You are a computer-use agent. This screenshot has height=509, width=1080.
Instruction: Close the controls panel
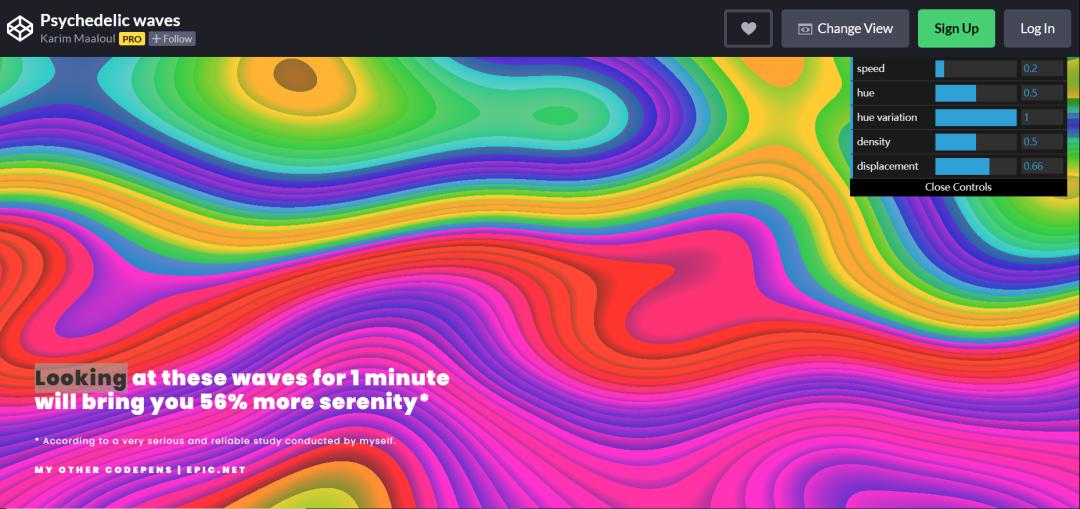958,187
